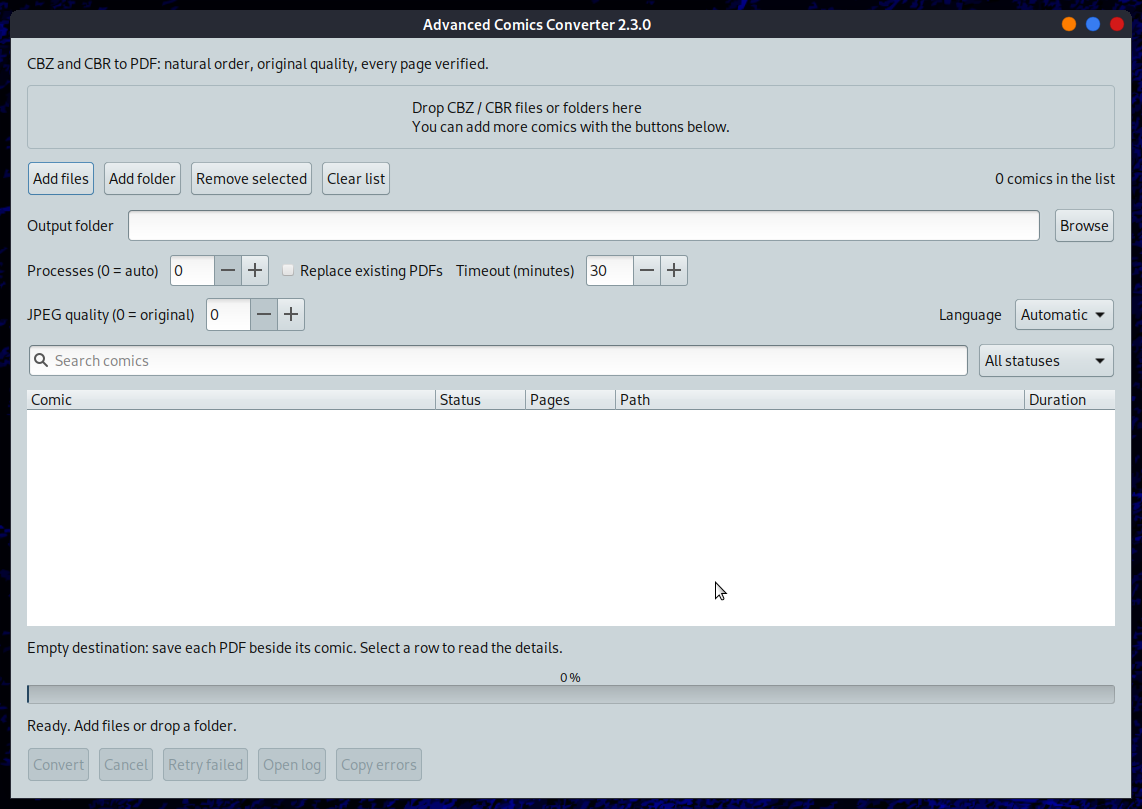Click the 'Empty destination' details text
This screenshot has width=1142, height=809.
295,648
